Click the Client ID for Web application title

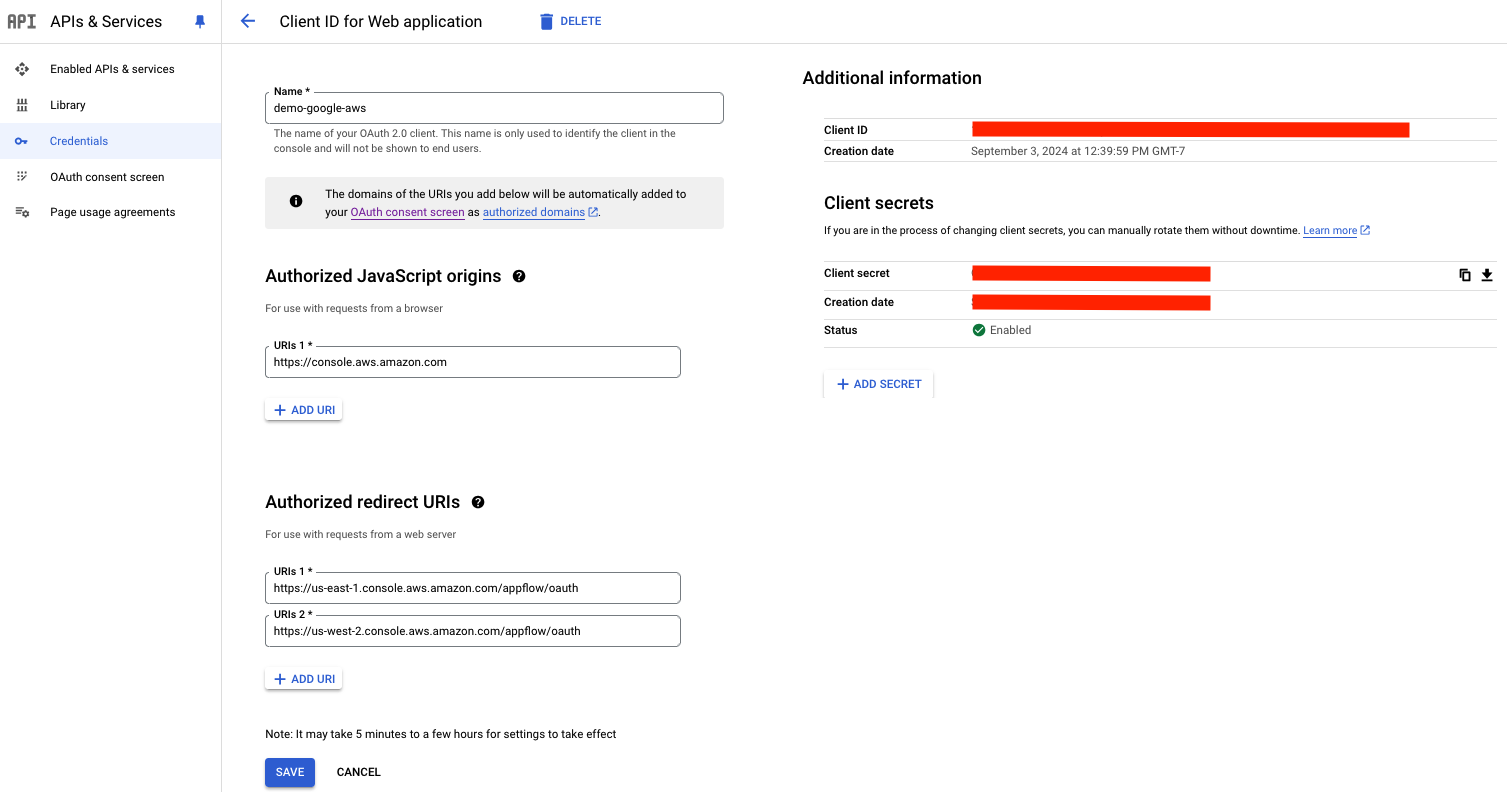point(381,21)
